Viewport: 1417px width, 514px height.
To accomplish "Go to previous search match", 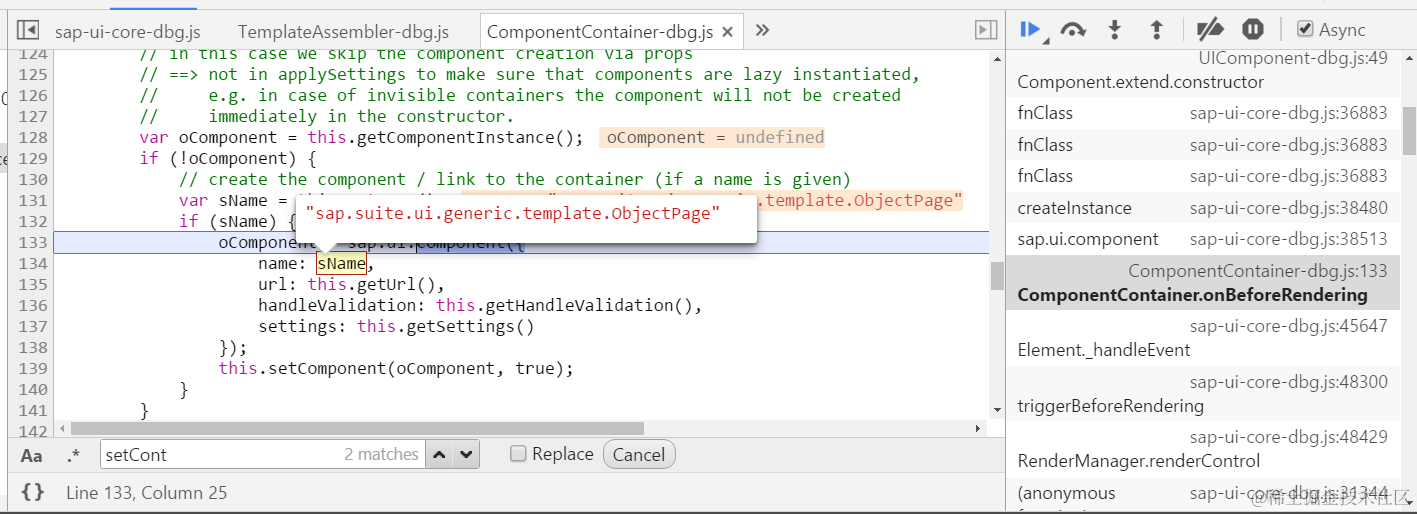I will pyautogui.click(x=439, y=454).
